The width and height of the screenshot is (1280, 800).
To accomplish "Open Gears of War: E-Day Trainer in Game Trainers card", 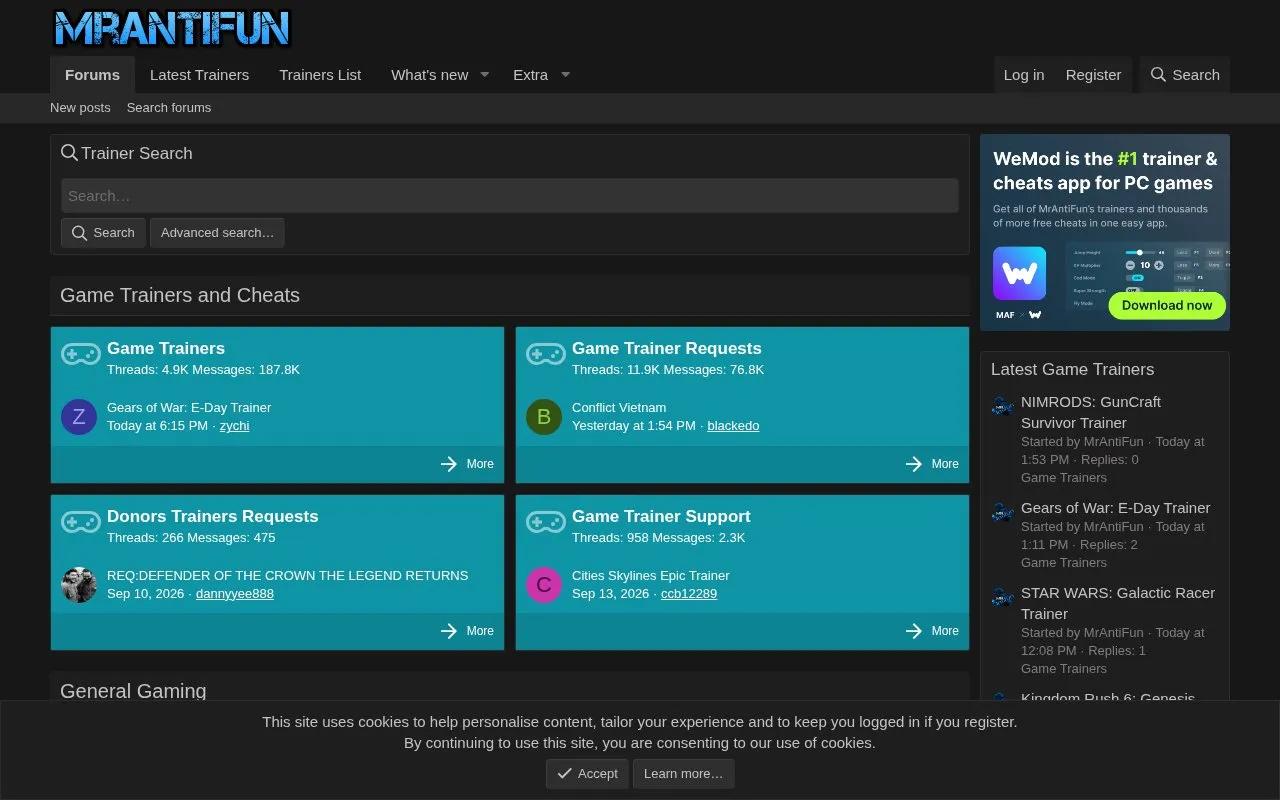I will (x=189, y=408).
